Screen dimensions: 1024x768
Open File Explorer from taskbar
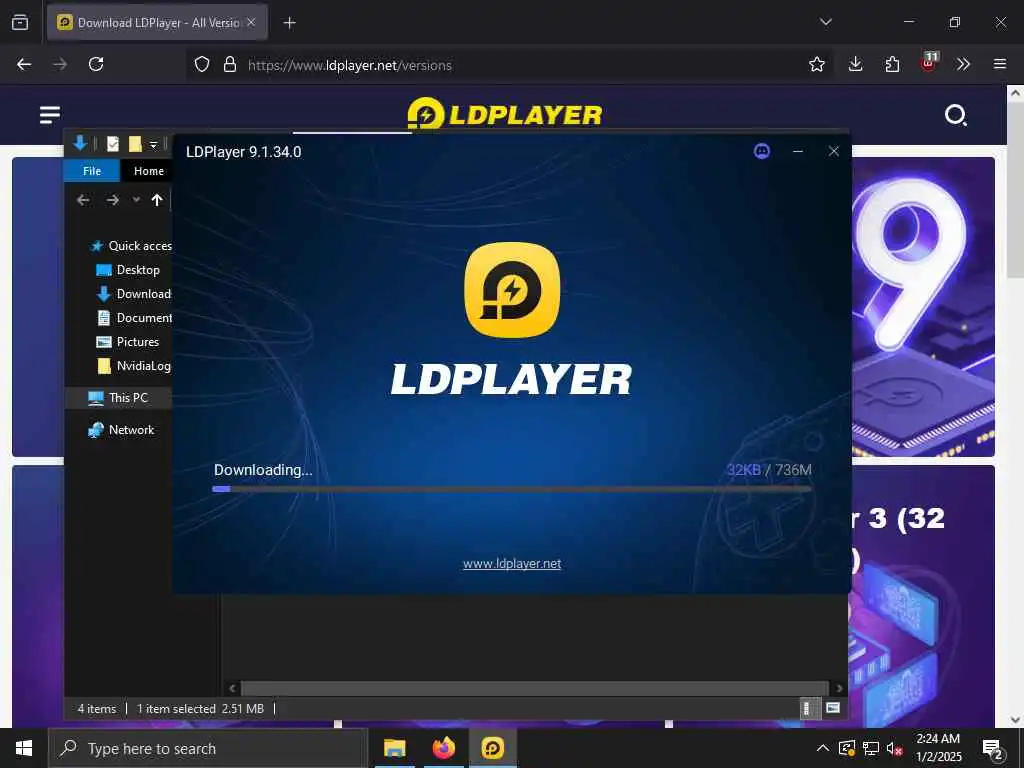[x=394, y=748]
